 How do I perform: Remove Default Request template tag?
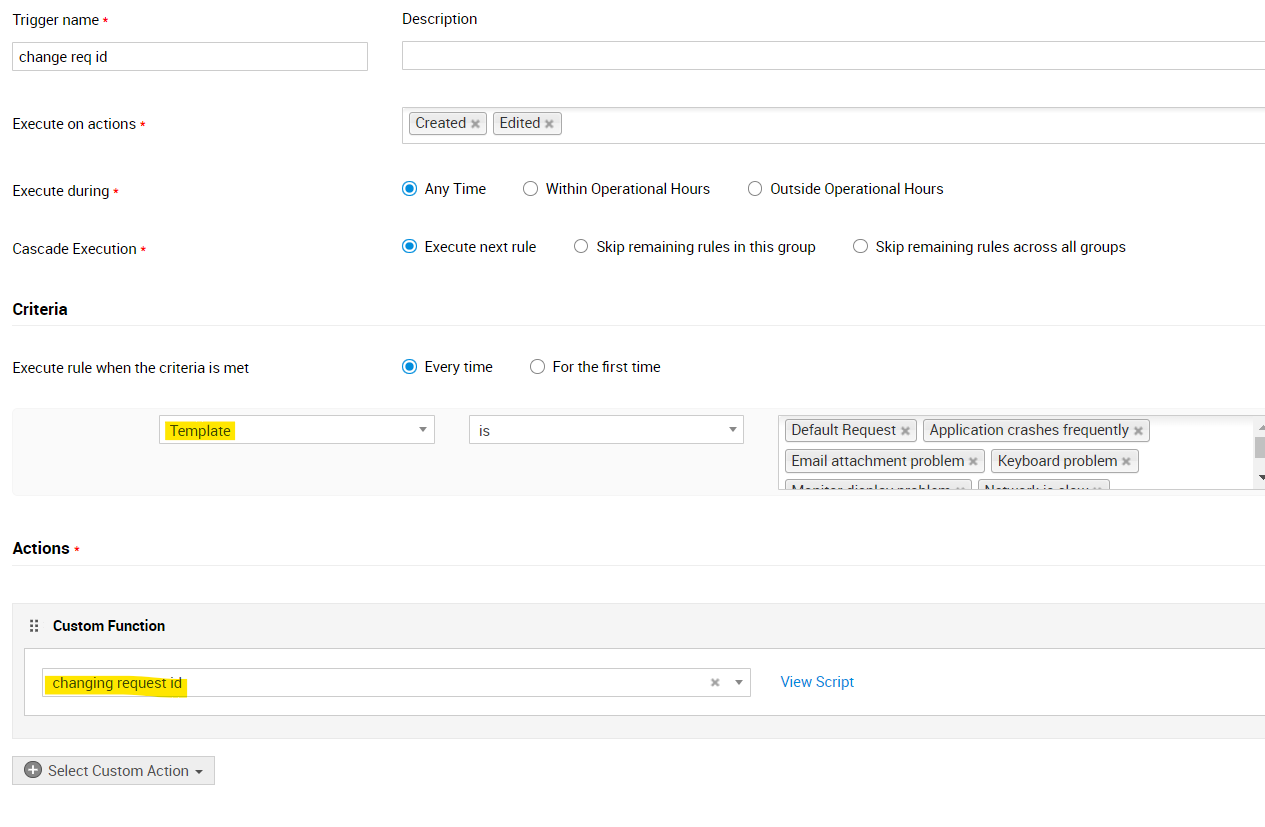[905, 431]
